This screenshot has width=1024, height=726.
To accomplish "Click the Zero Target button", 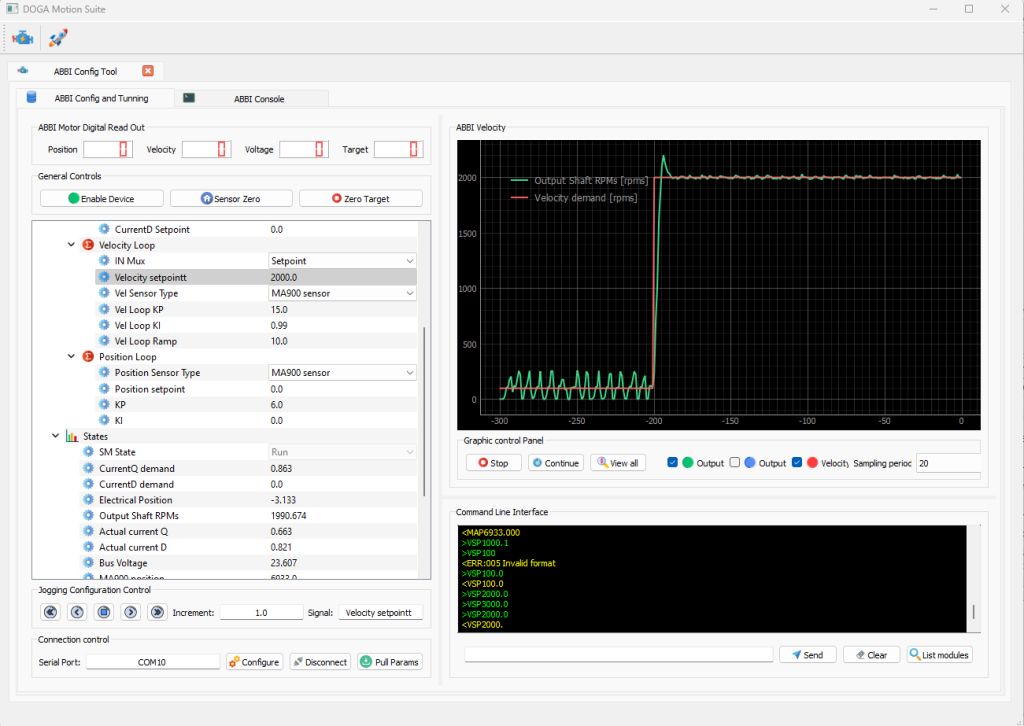I will click(360, 198).
